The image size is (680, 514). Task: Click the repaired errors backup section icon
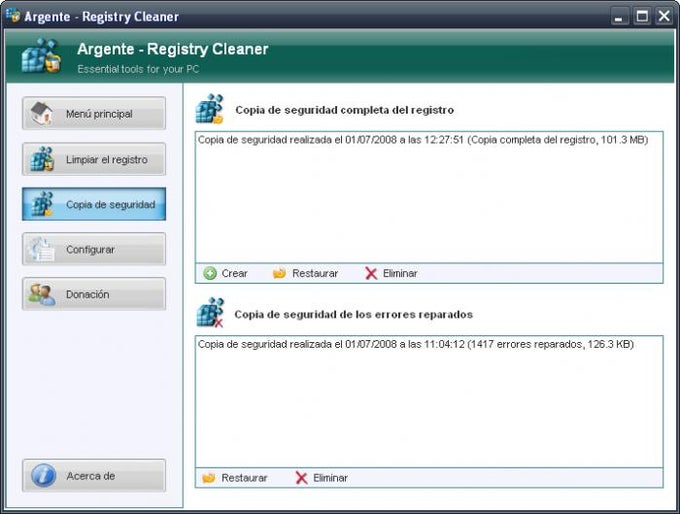[210, 312]
